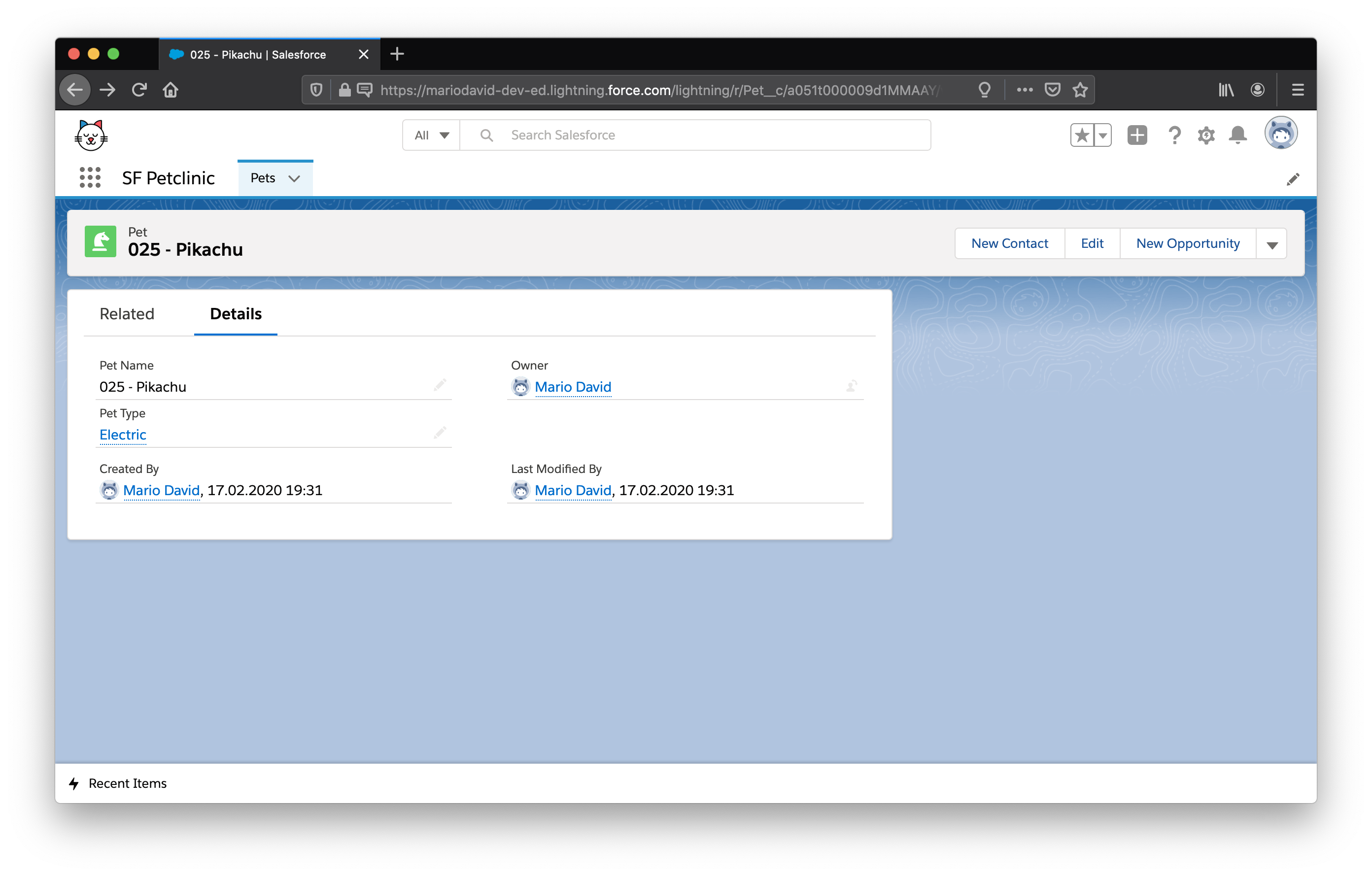Click the browser URL address field
This screenshot has height=876, width=1372.
[661, 90]
